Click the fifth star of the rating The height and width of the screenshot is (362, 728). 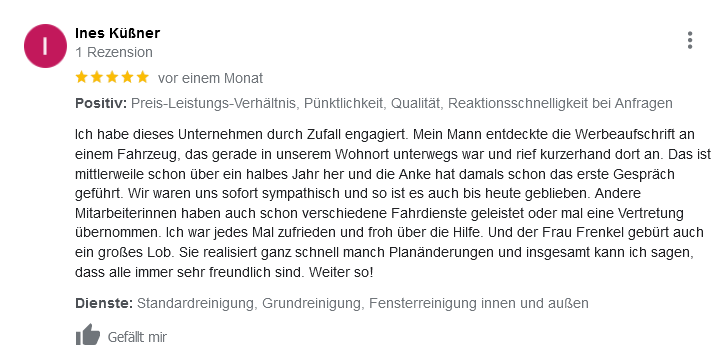143,77
